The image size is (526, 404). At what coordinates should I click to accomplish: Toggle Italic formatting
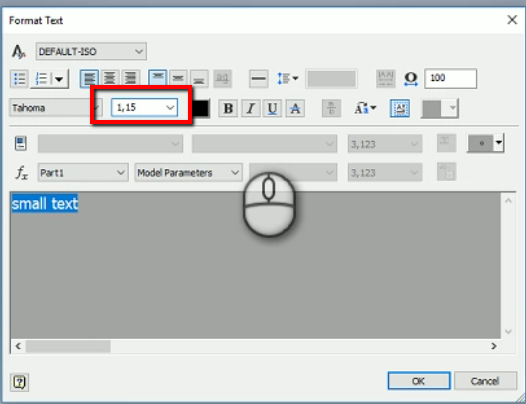pos(251,108)
